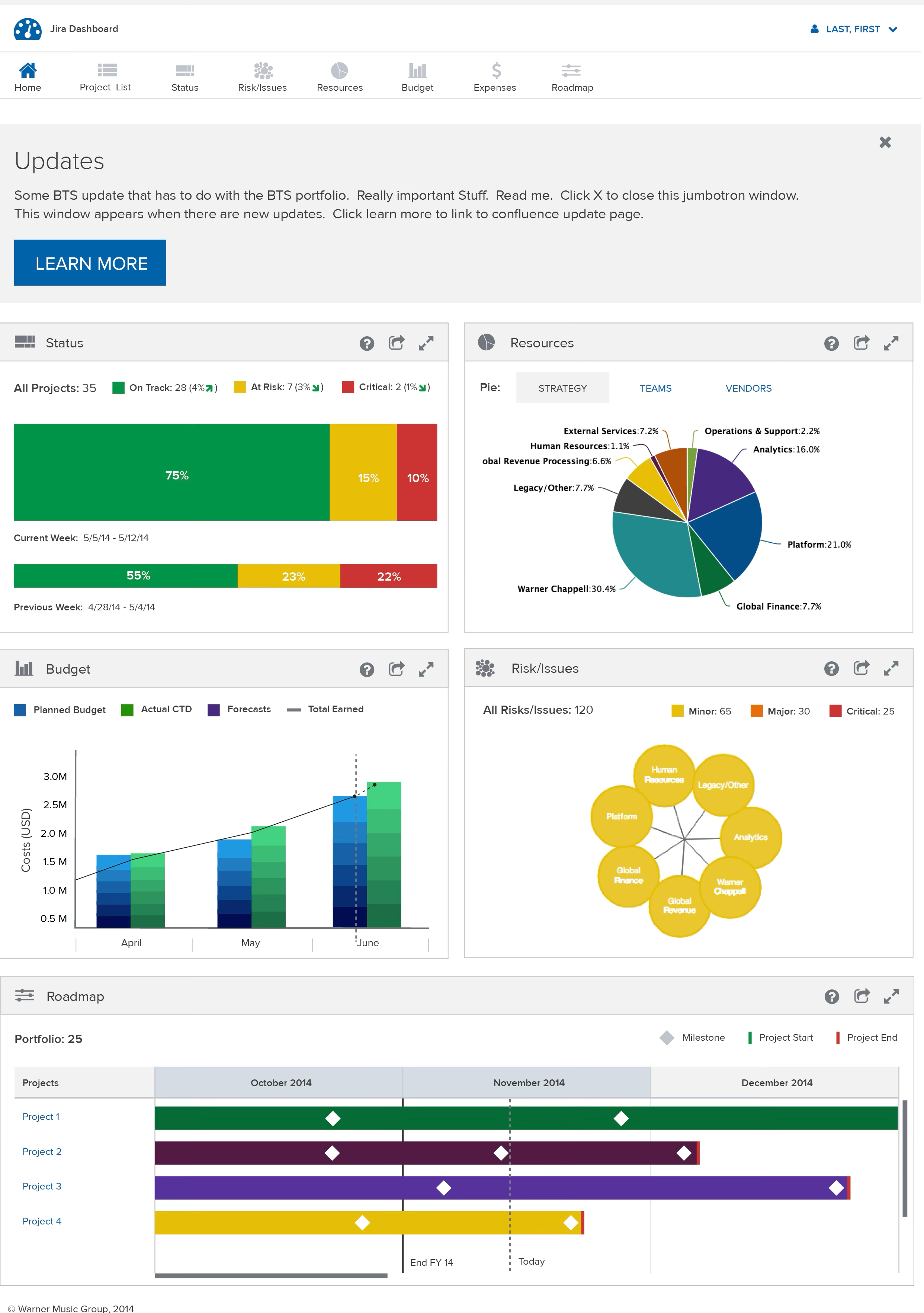Select the STRATEGY pie tab
This screenshot has height=1313, width=924.
tap(562, 388)
